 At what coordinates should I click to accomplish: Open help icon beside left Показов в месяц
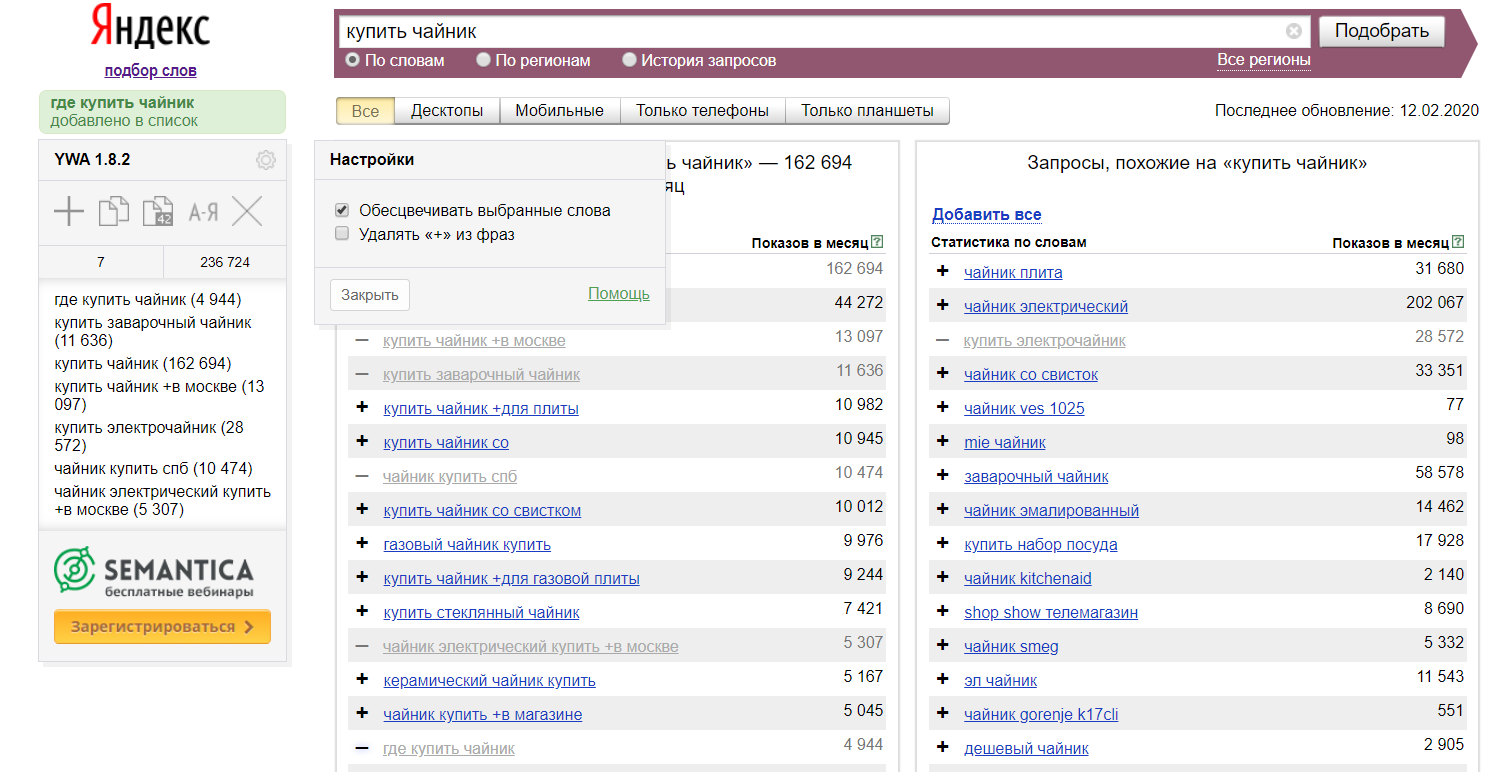pyautogui.click(x=877, y=242)
